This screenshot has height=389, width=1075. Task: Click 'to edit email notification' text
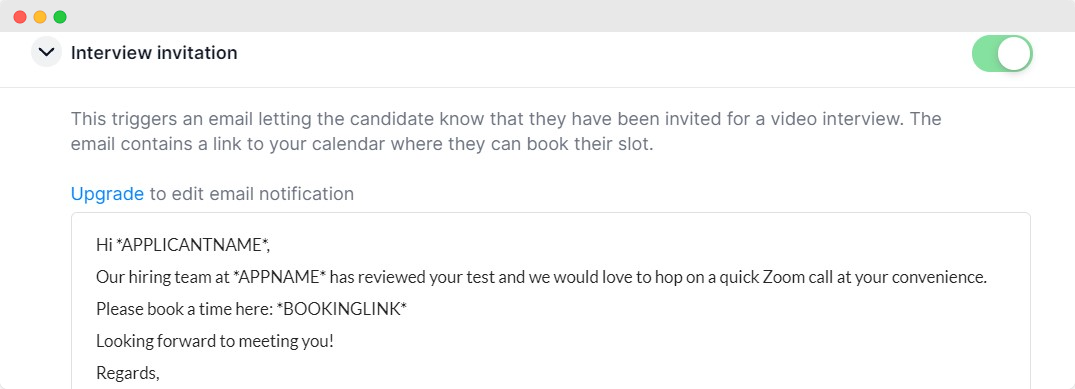point(252,194)
